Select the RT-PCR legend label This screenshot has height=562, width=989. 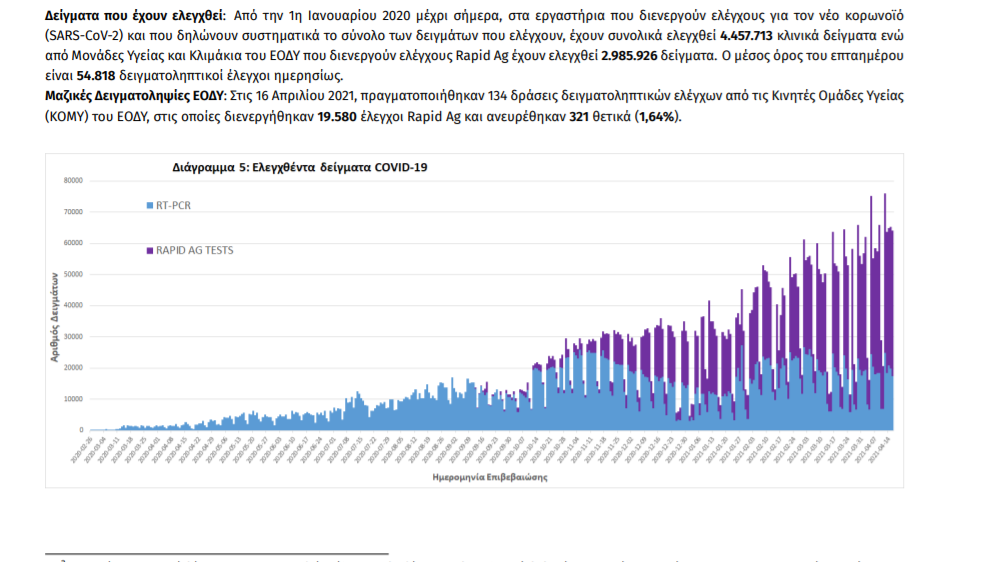point(172,206)
